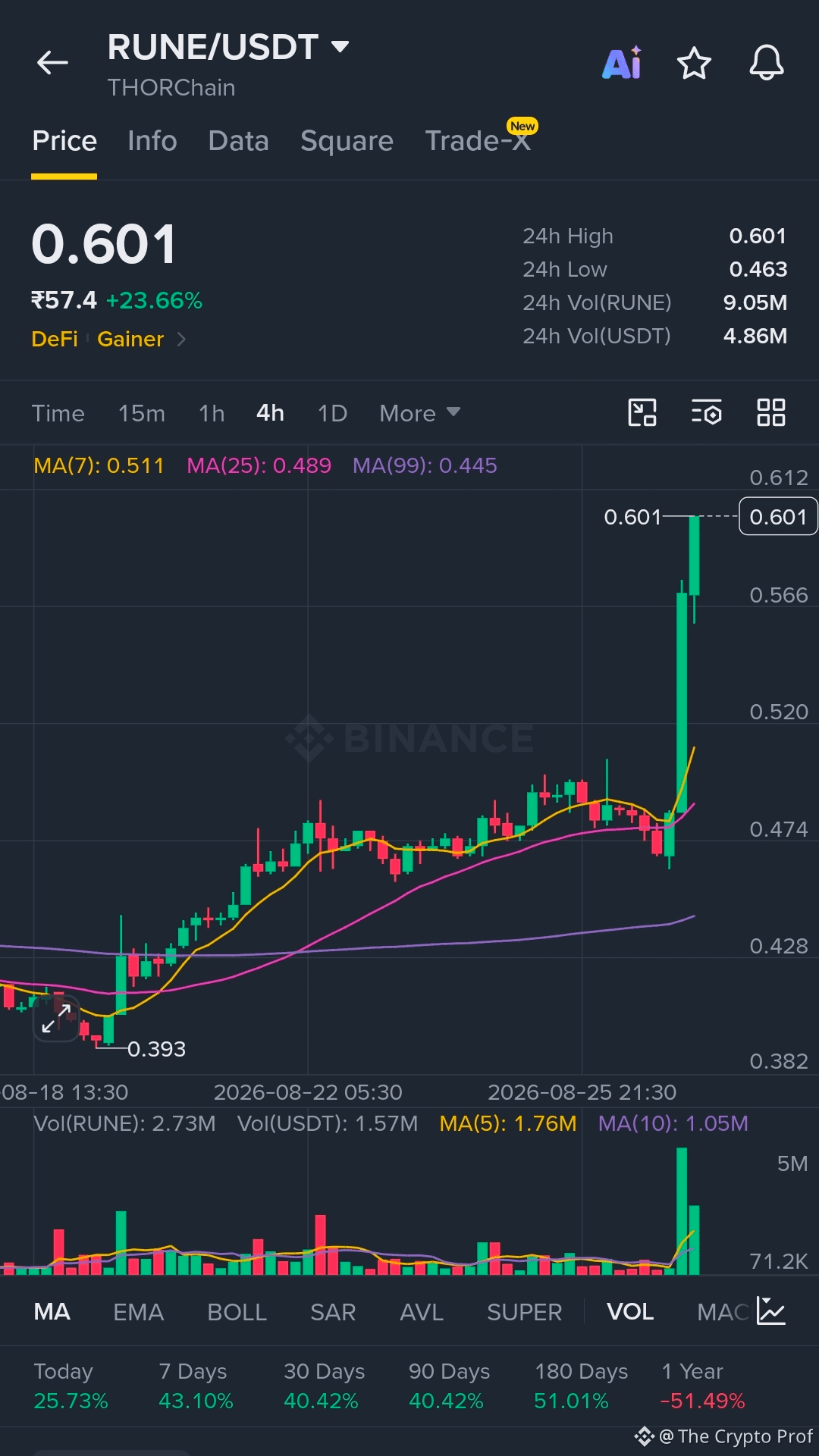Tap the DeFi category link
Image resolution: width=819 pixels, height=1456 pixels.
point(55,339)
